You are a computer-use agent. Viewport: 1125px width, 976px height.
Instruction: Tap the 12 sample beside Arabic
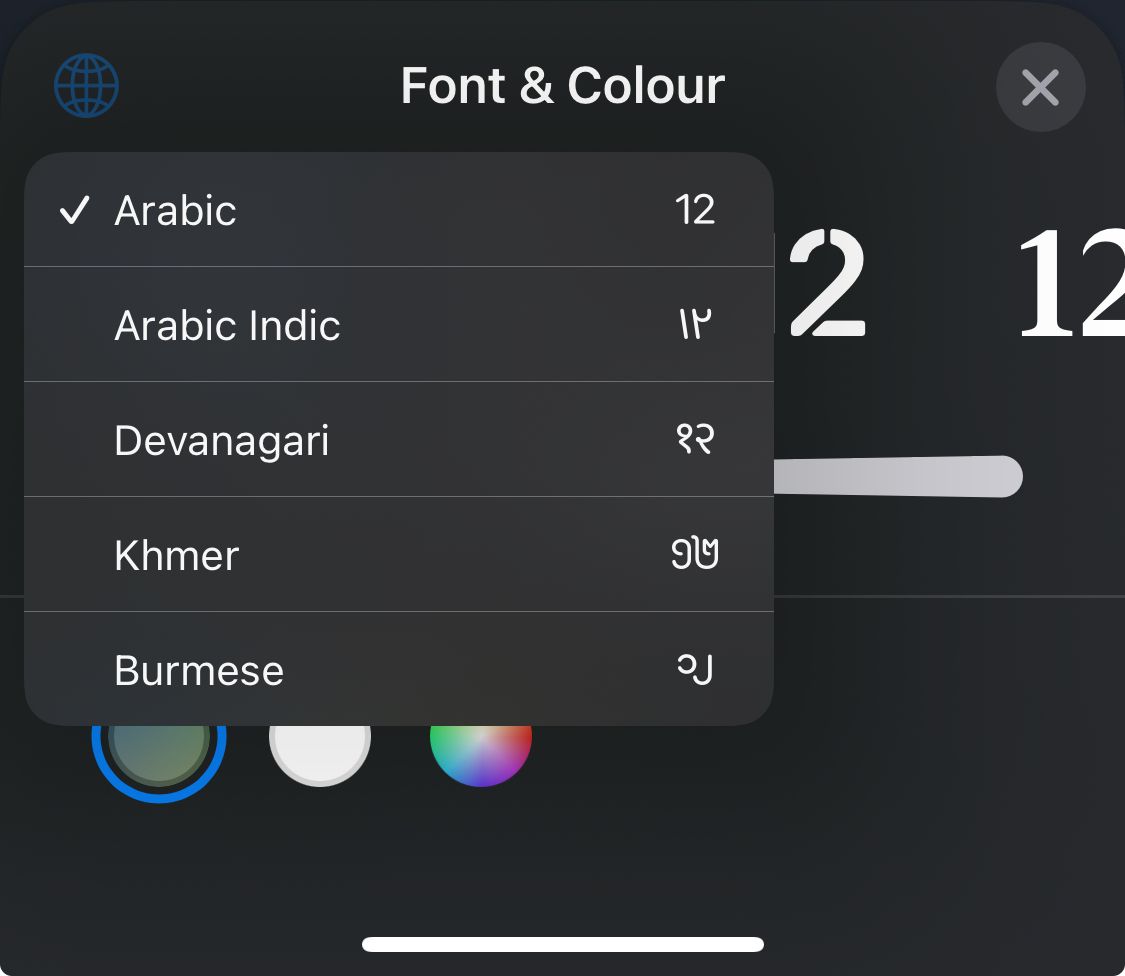[x=695, y=210]
